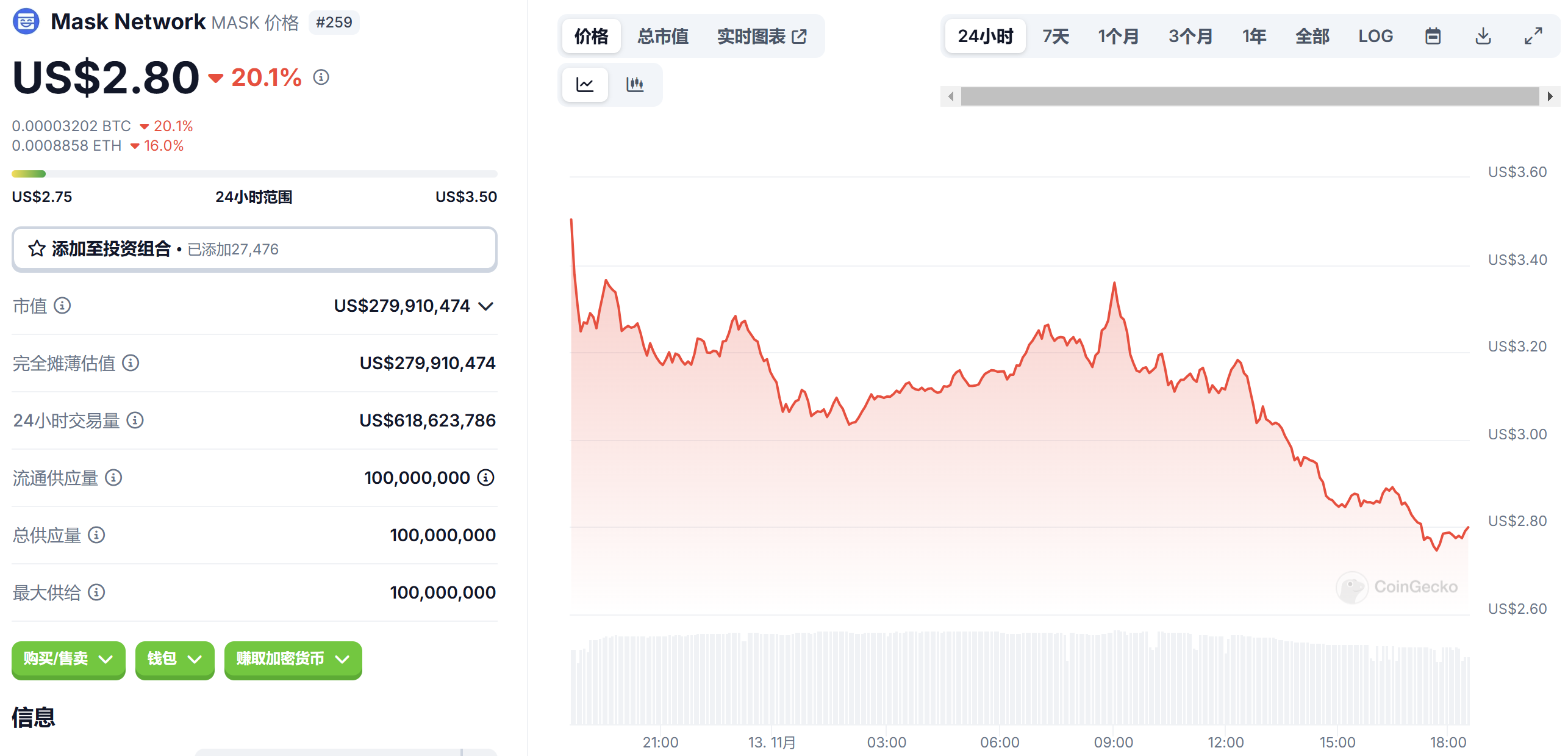Select the 1年 time range
The width and height of the screenshot is (1568, 756).
coord(1254,36)
